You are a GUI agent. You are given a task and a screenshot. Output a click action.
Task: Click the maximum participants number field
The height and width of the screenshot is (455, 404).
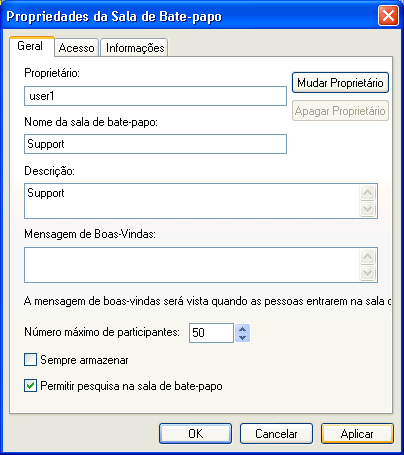click(211, 333)
